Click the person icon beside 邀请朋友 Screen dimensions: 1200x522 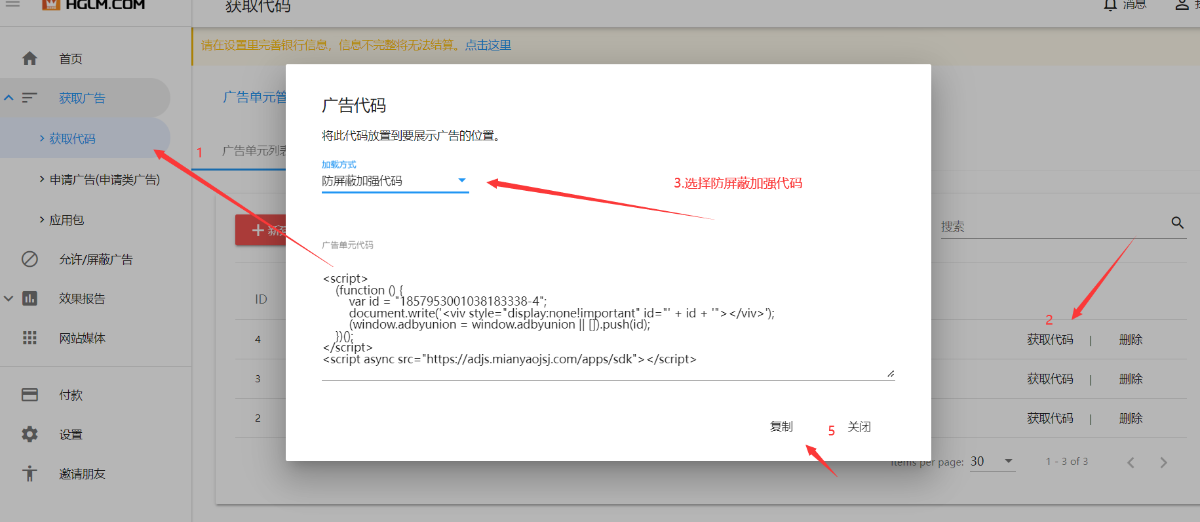pyautogui.click(x=30, y=473)
